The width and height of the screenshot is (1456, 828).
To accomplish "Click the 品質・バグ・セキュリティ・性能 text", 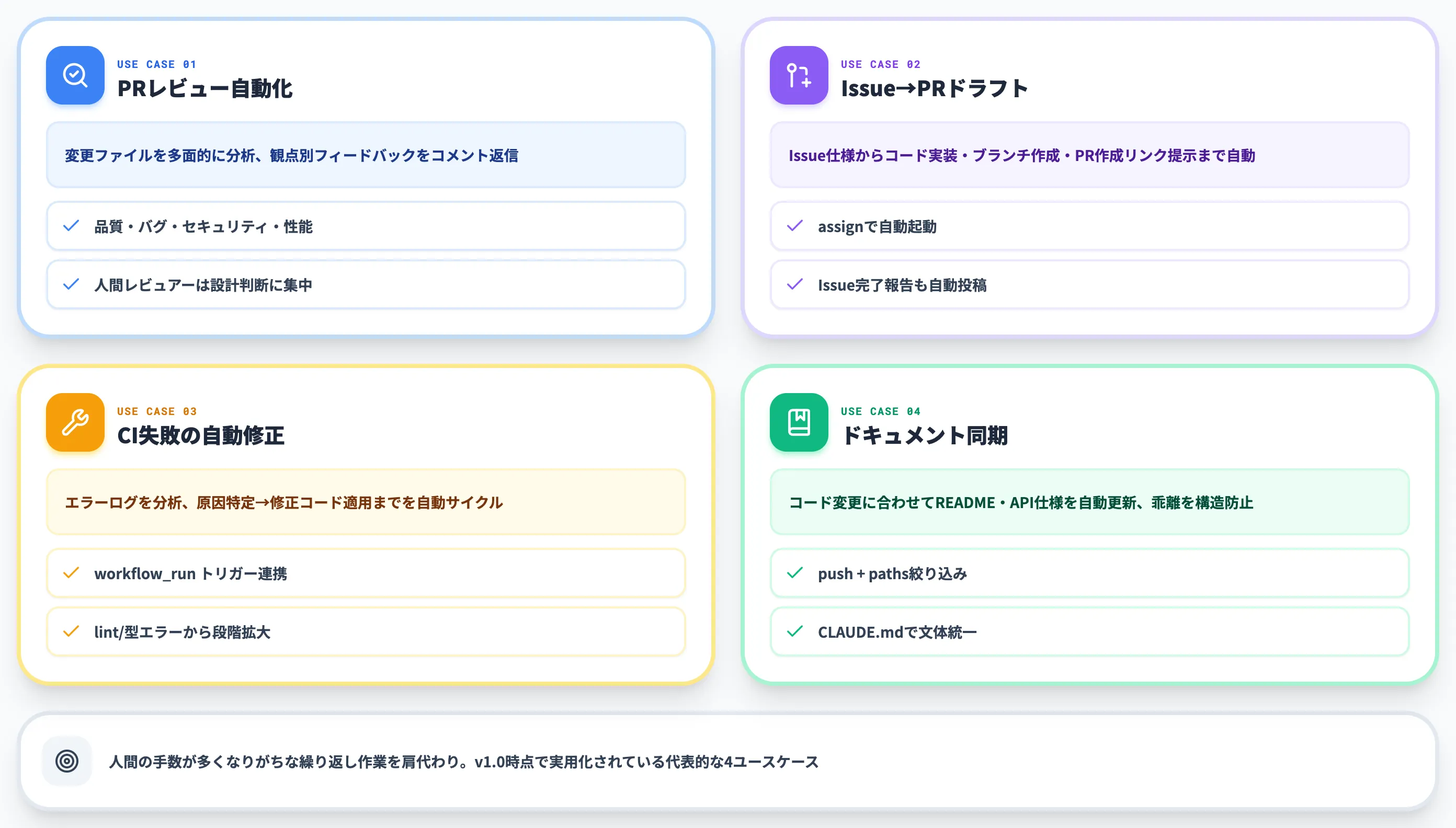I will pyautogui.click(x=203, y=226).
